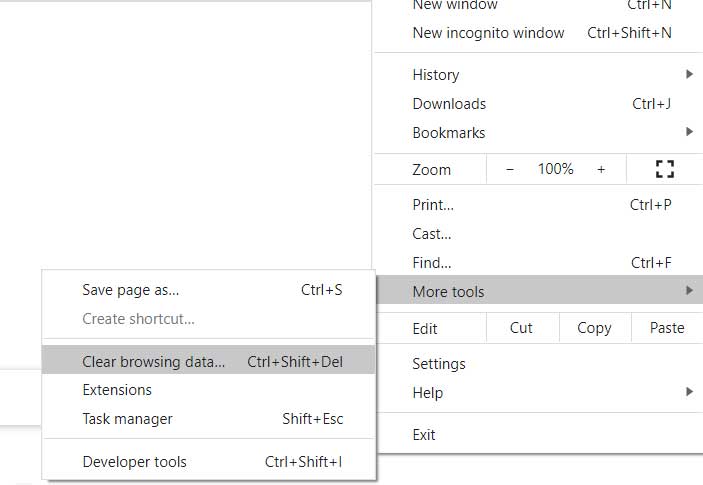Click the Copy button in the Edit row
703x485 pixels.
pos(595,328)
